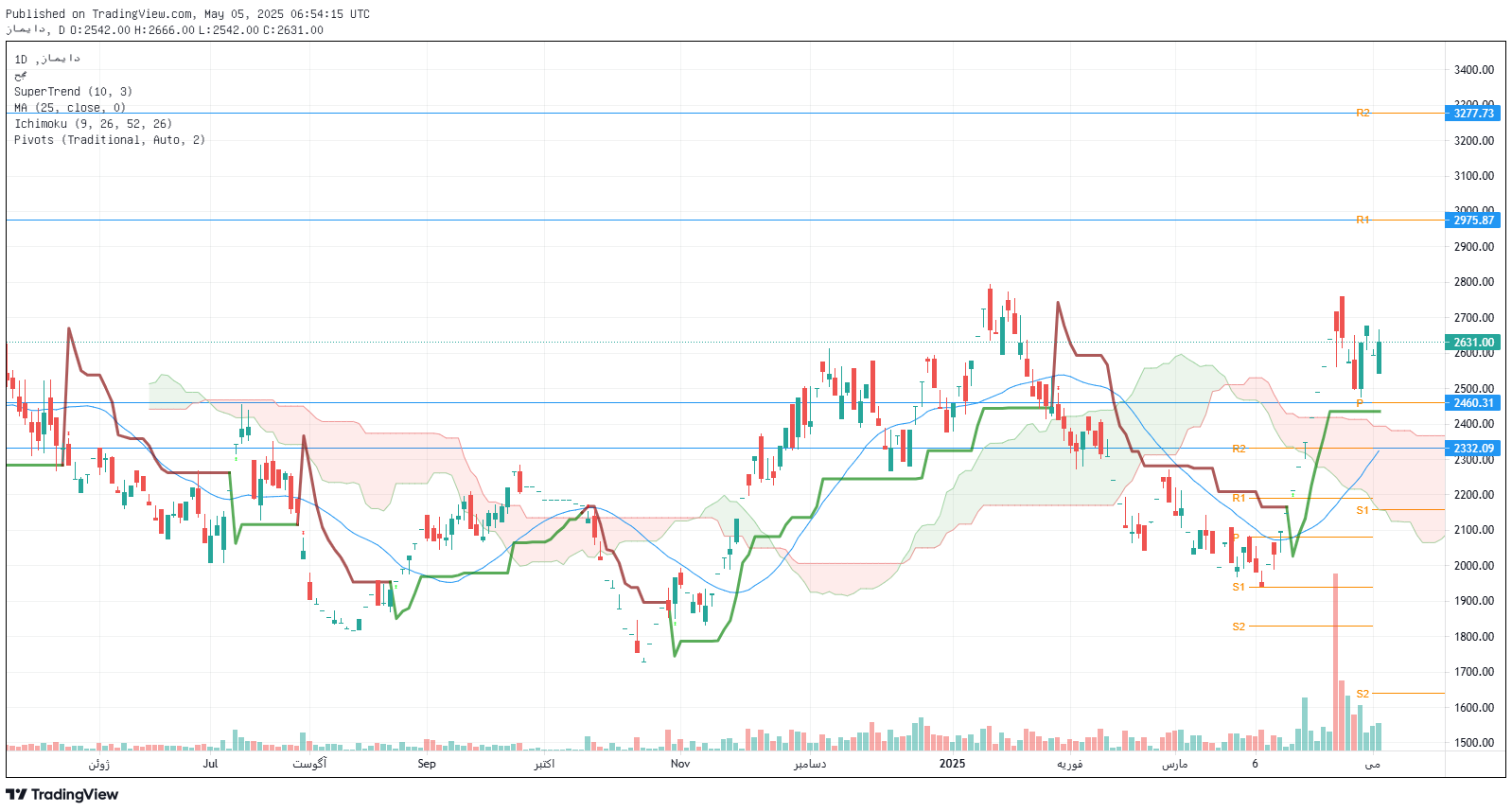Click the 1700.00 price axis tick
This screenshot has width=1512, height=812.
point(1474,672)
